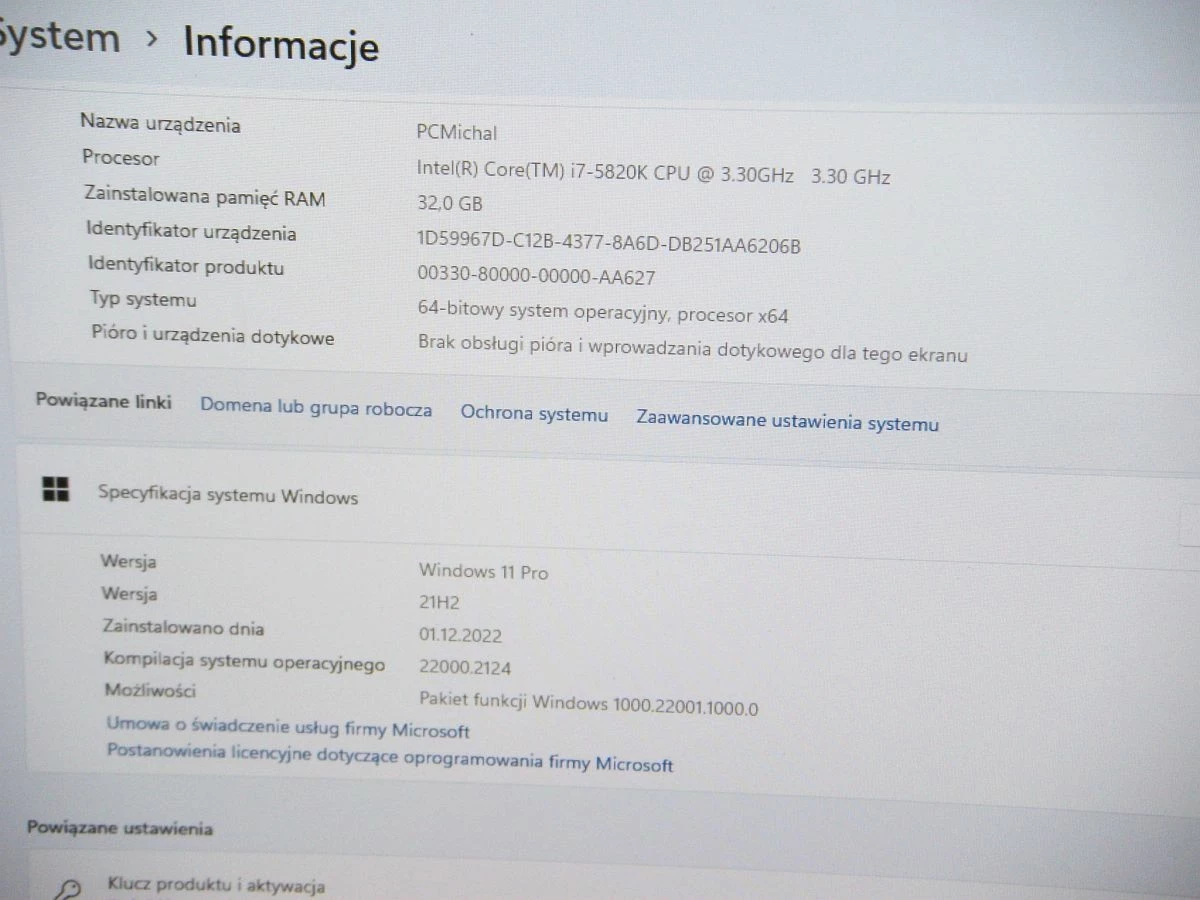Click the key icon next to Klucz produktu
1200x900 pixels.
click(66, 888)
